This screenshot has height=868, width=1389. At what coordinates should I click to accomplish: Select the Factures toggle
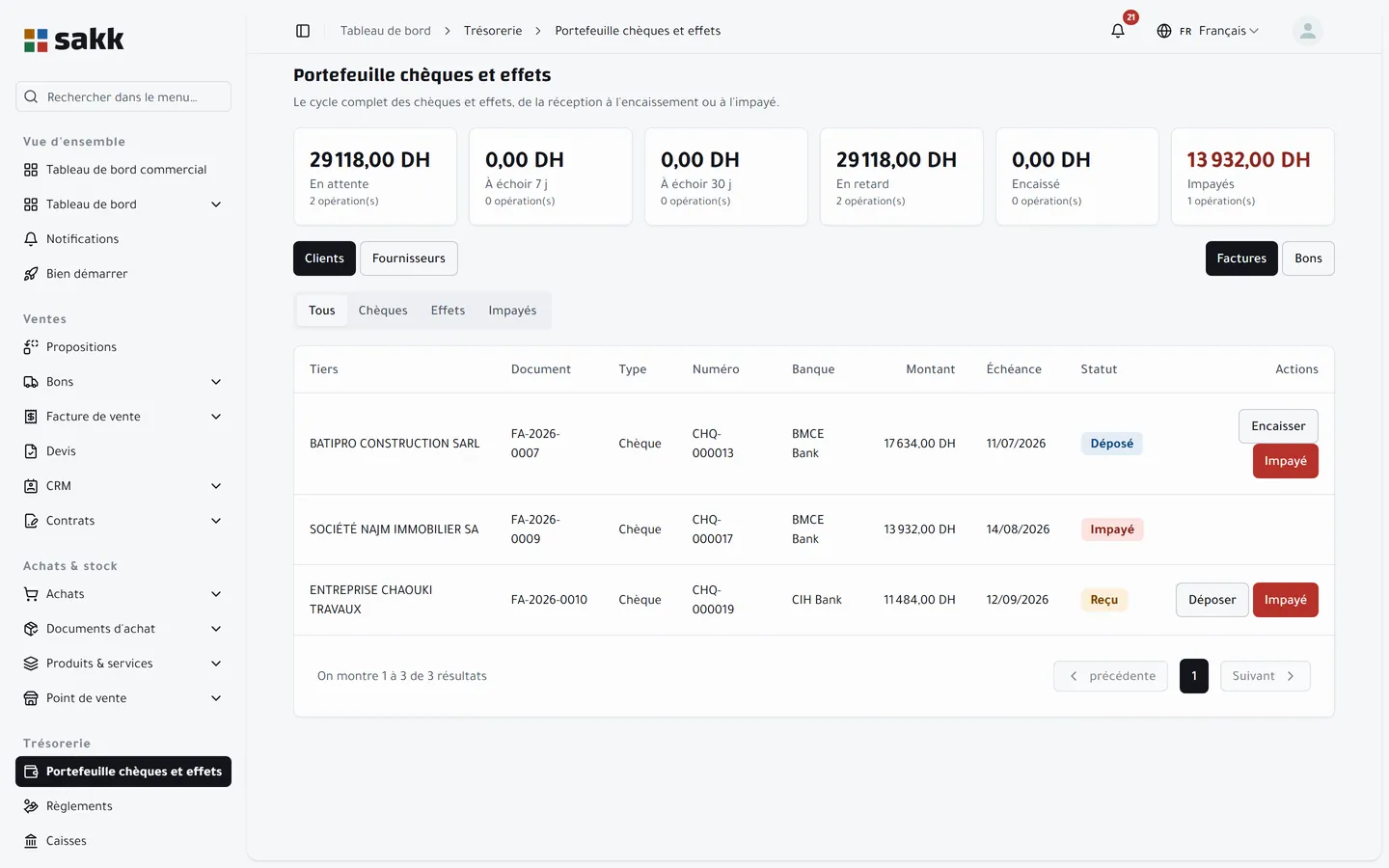coord(1241,258)
